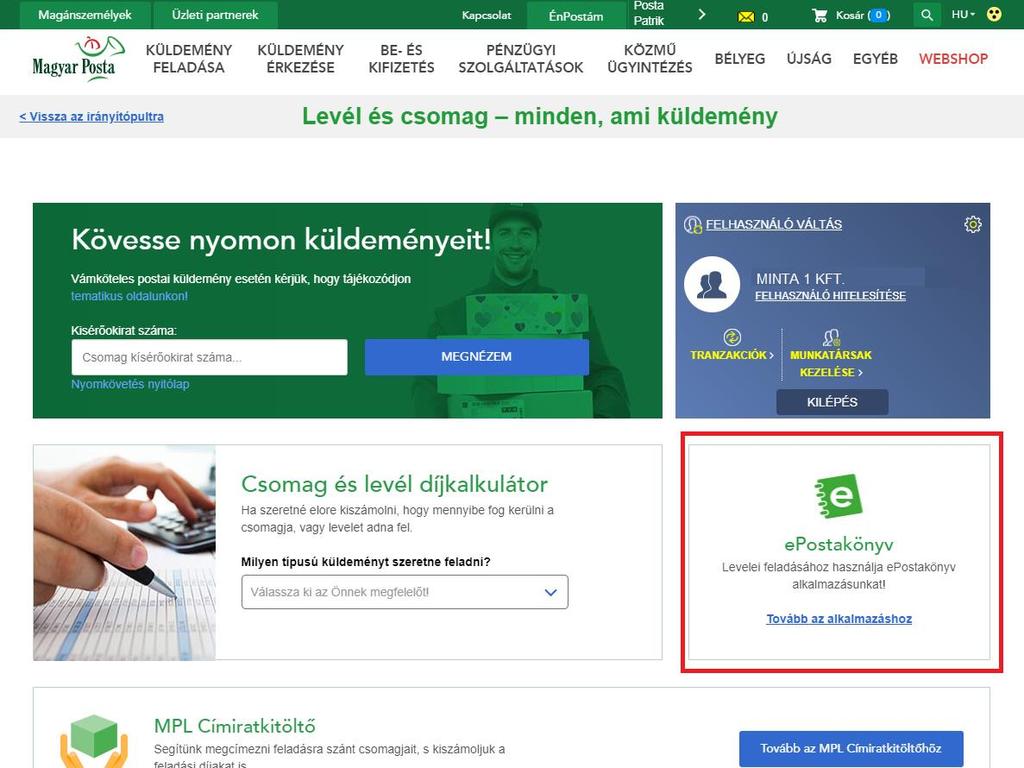Open the shipment type dropdown

click(405, 592)
